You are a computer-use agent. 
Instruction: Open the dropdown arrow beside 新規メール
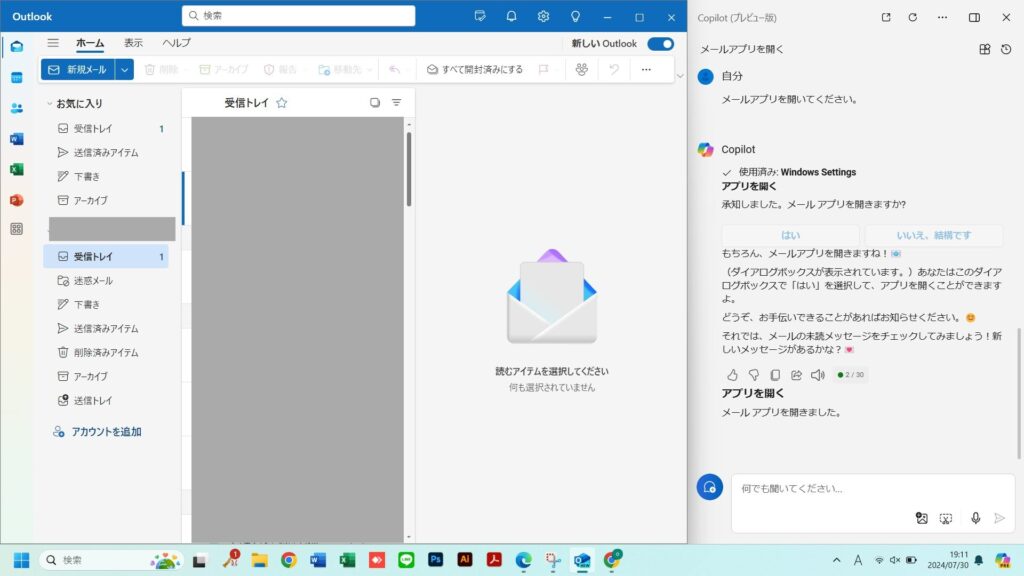point(124,69)
